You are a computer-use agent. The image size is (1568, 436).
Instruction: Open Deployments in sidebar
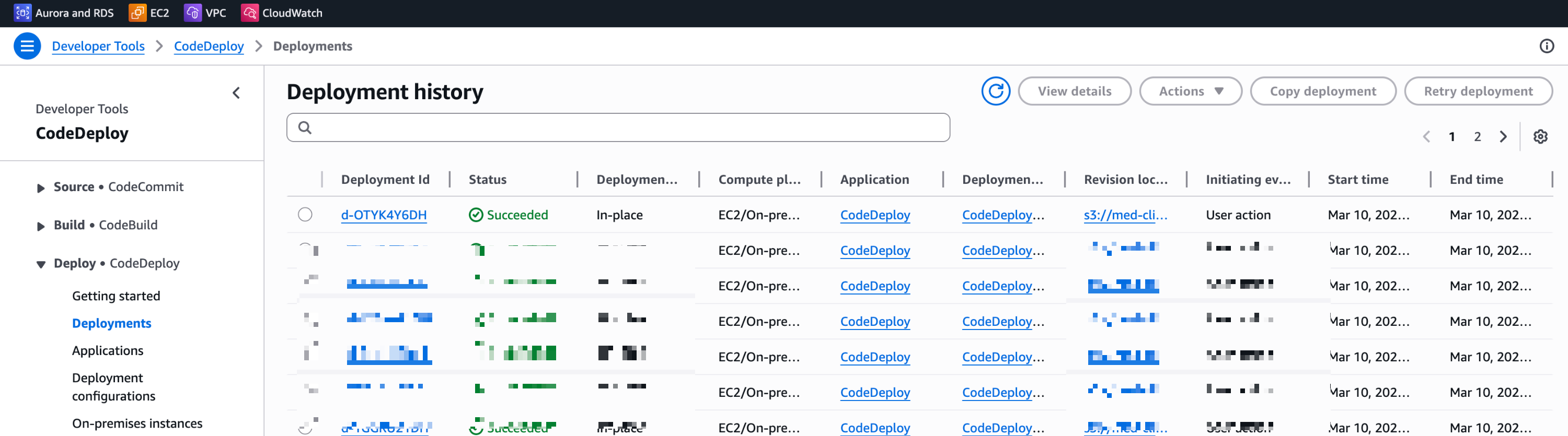(x=111, y=324)
